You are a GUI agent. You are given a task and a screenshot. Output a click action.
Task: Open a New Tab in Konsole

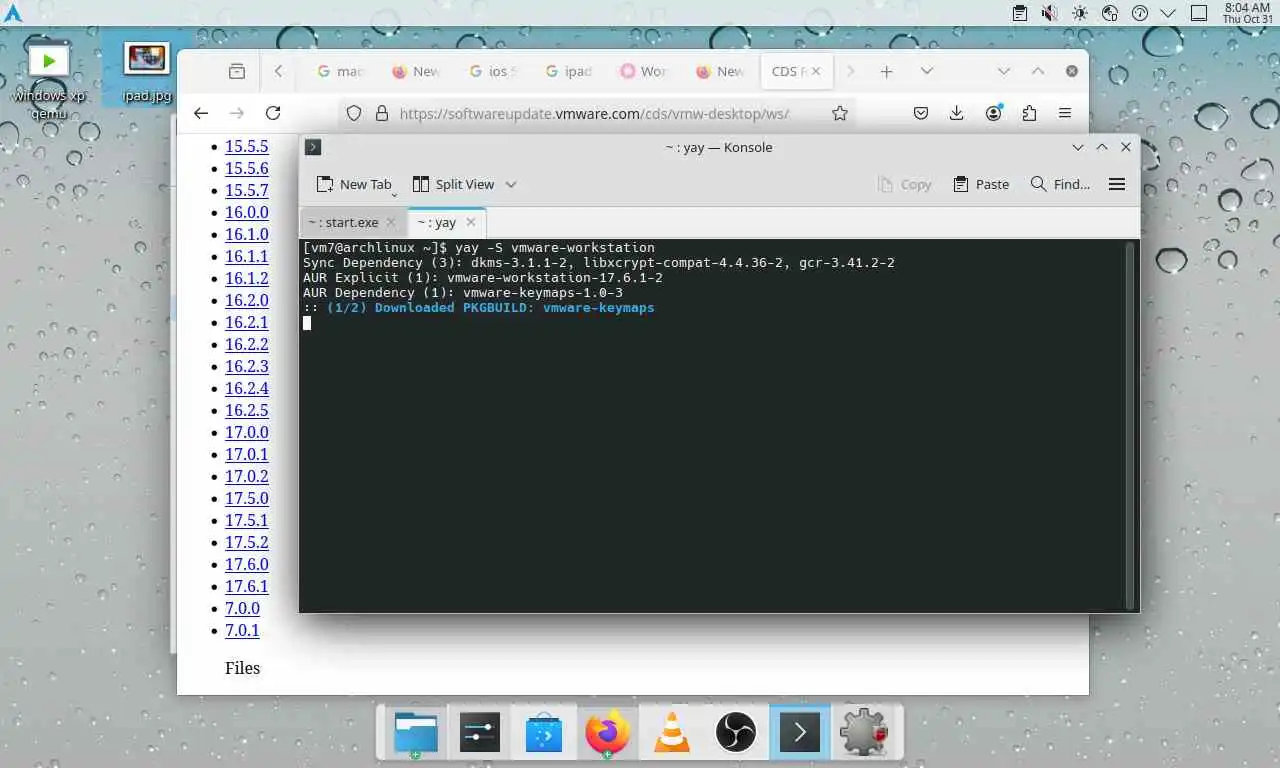tap(354, 184)
